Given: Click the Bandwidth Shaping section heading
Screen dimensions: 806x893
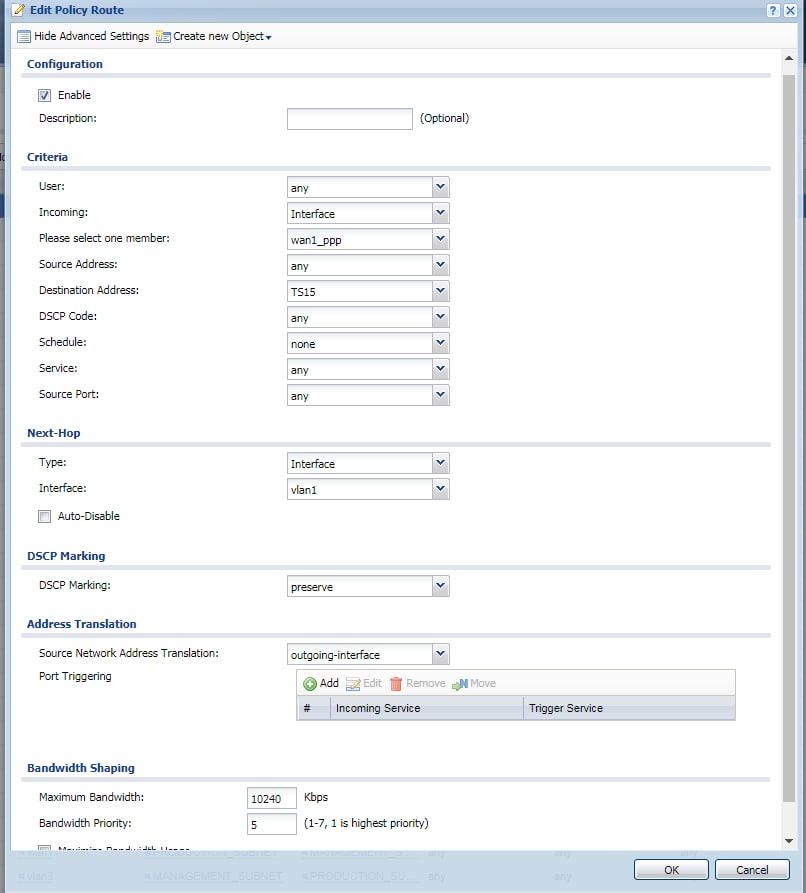Looking at the screenshot, I should click(x=81, y=768).
